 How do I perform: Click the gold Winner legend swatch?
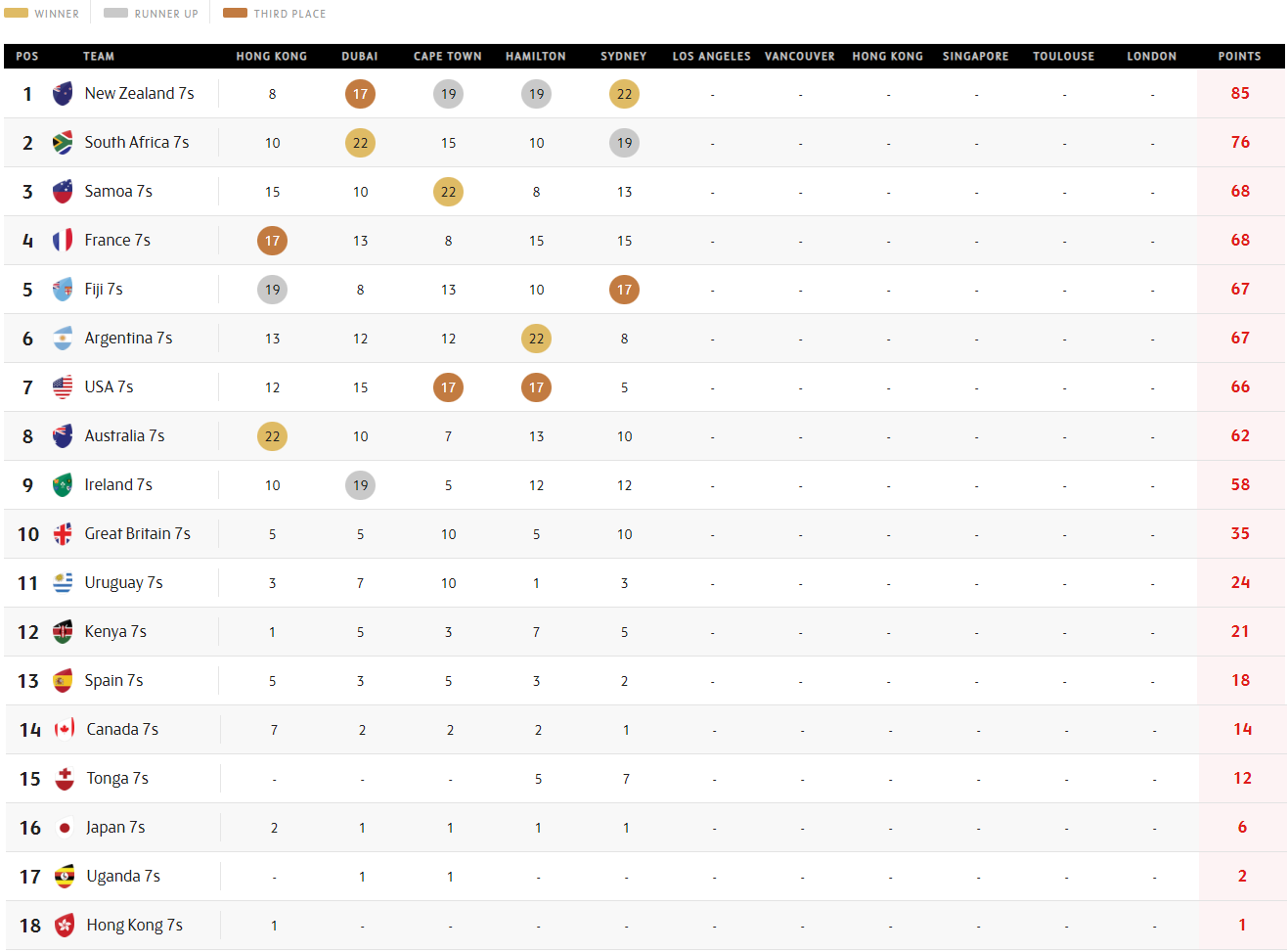click(17, 14)
